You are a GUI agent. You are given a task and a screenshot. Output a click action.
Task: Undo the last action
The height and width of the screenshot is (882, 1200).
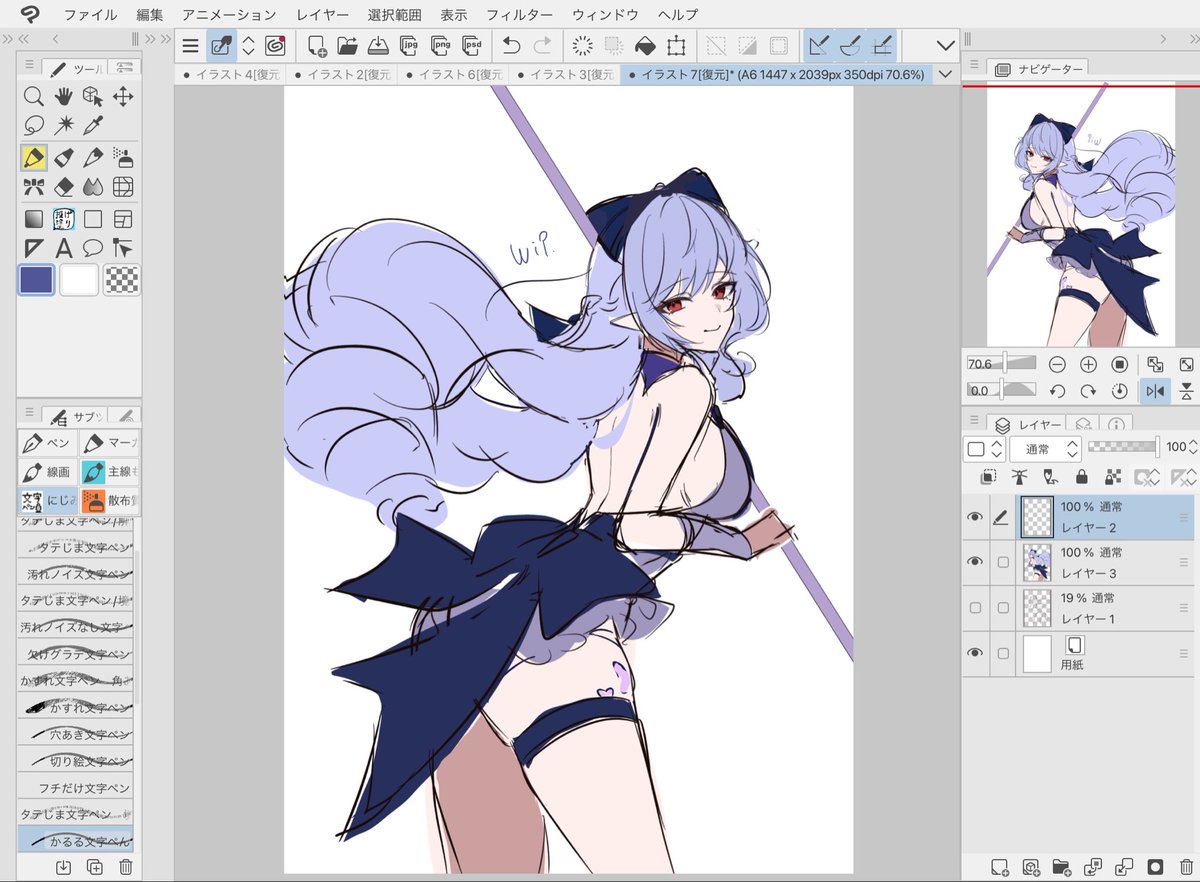(511, 46)
